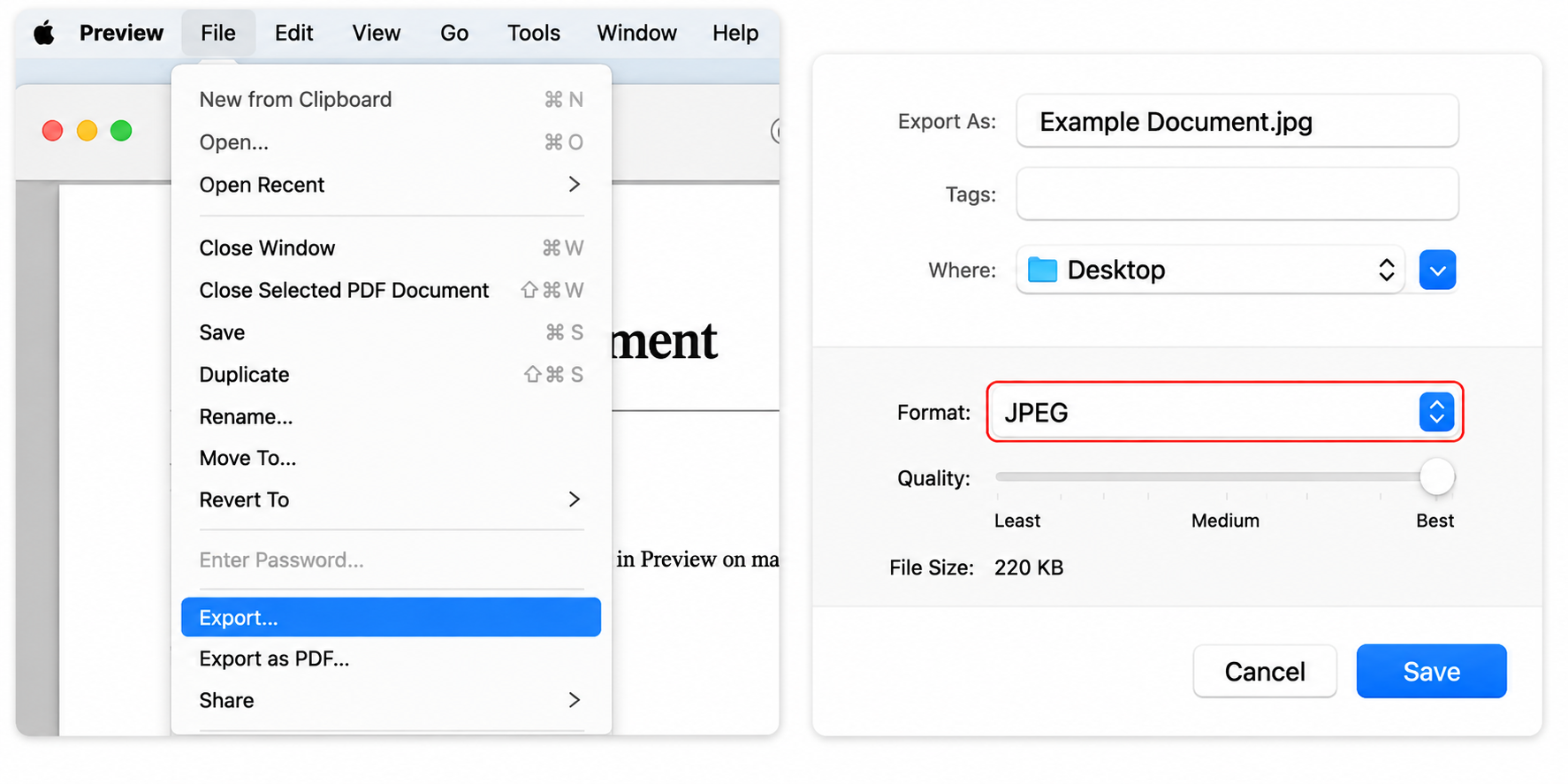Open the Apple menu
1568x784 pixels.
44,34
